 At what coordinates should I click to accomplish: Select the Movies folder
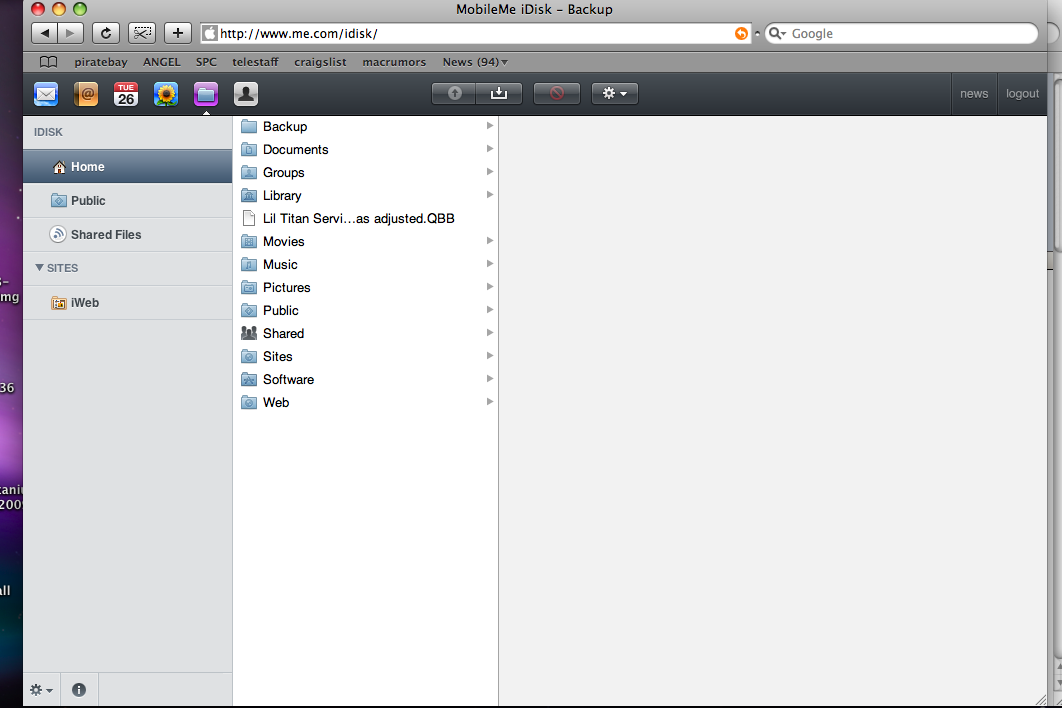[366, 242]
